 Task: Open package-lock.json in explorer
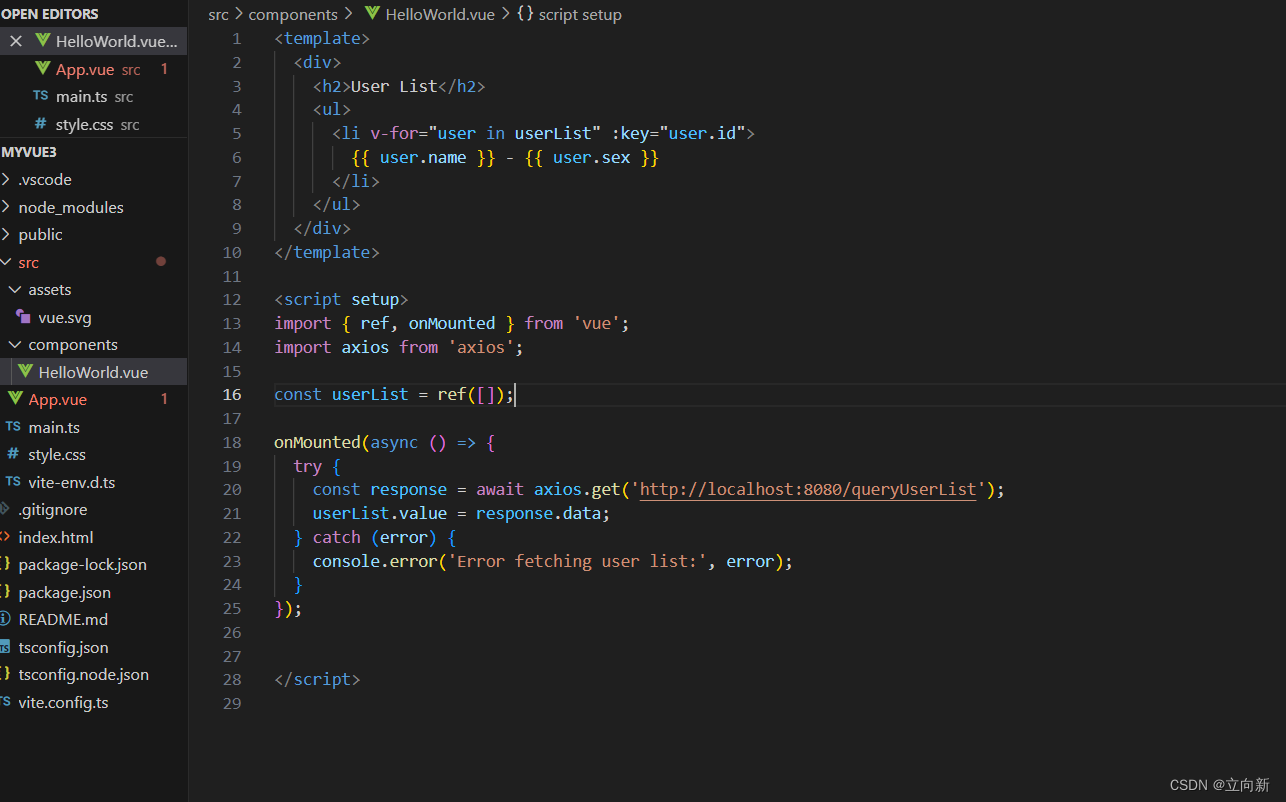[x=82, y=564]
